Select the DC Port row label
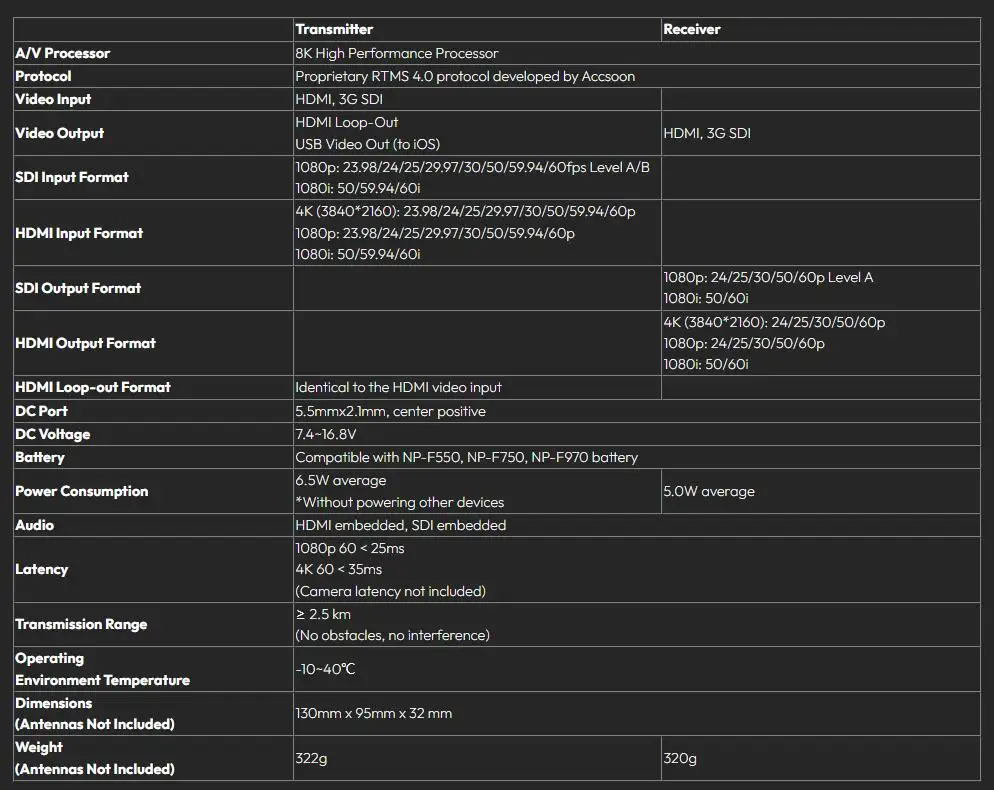994x790 pixels. (41, 411)
